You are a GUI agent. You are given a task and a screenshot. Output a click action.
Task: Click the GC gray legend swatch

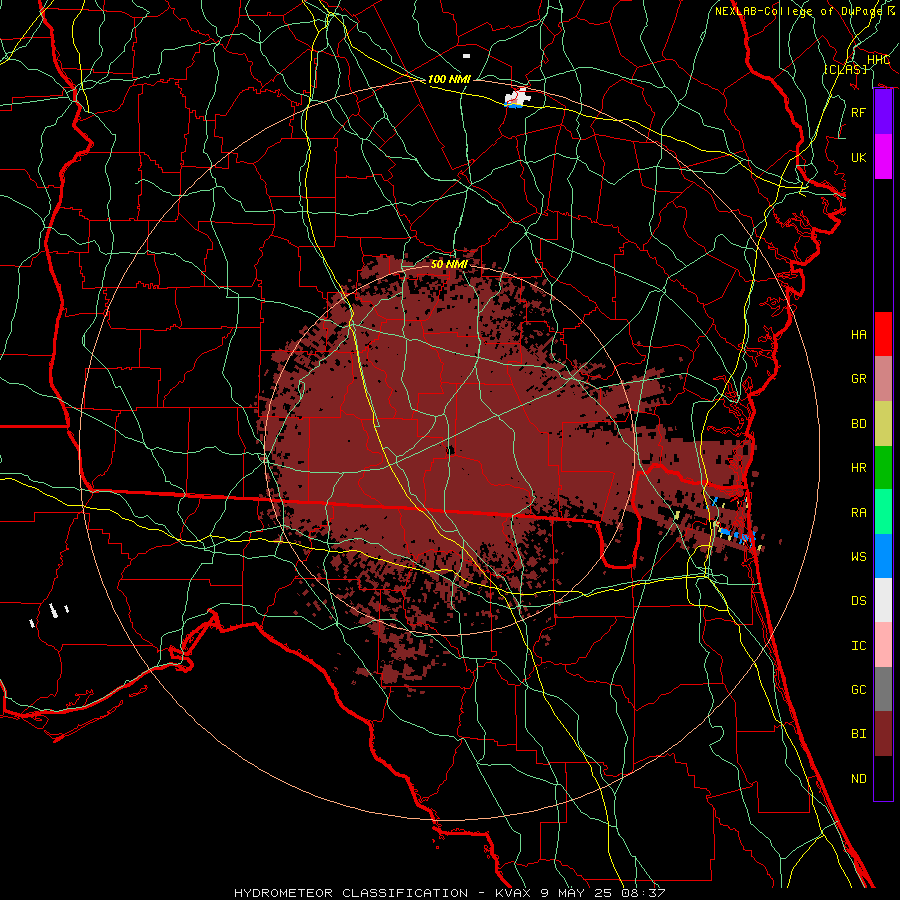pos(883,689)
